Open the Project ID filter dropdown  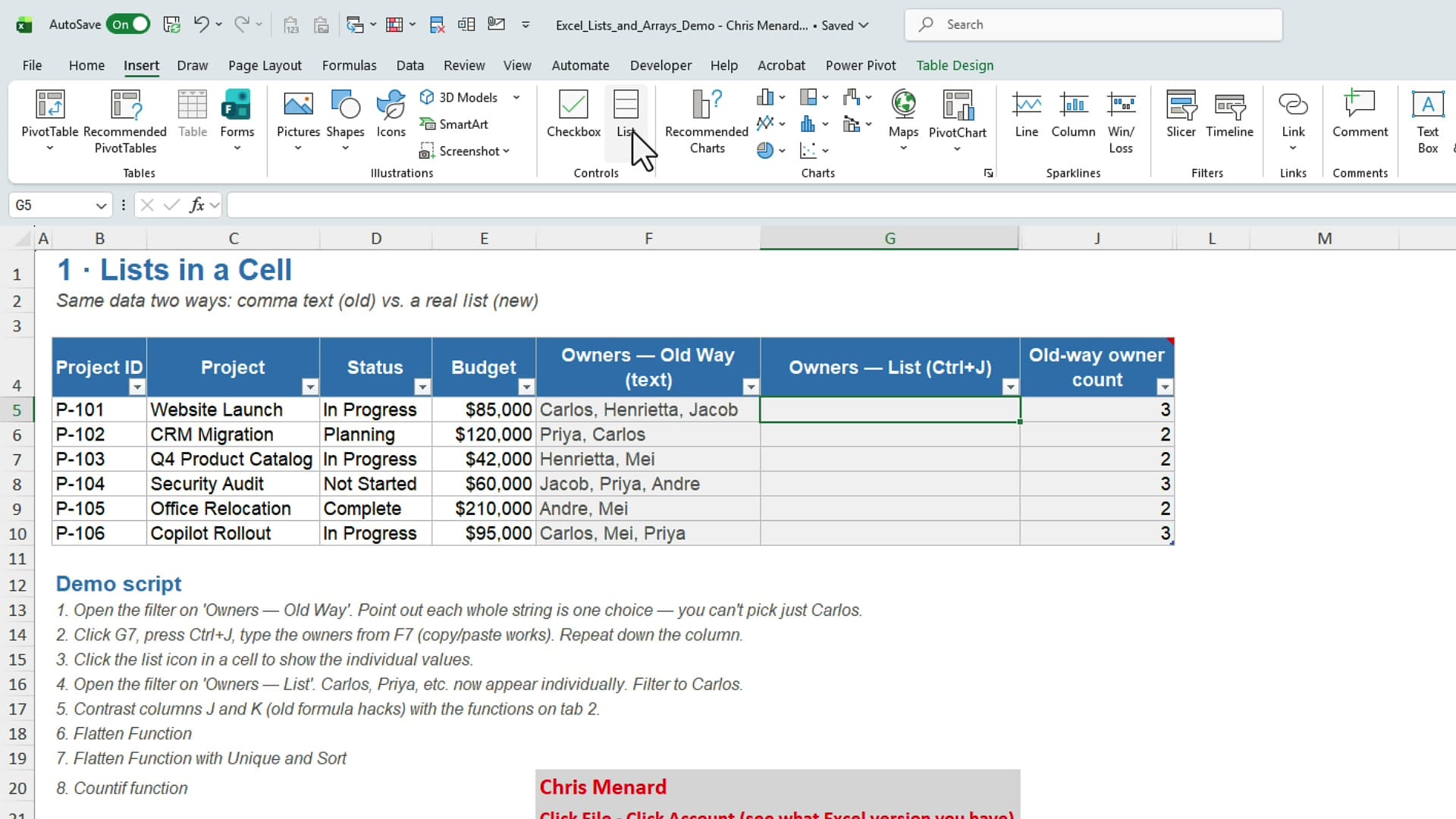coord(136,388)
